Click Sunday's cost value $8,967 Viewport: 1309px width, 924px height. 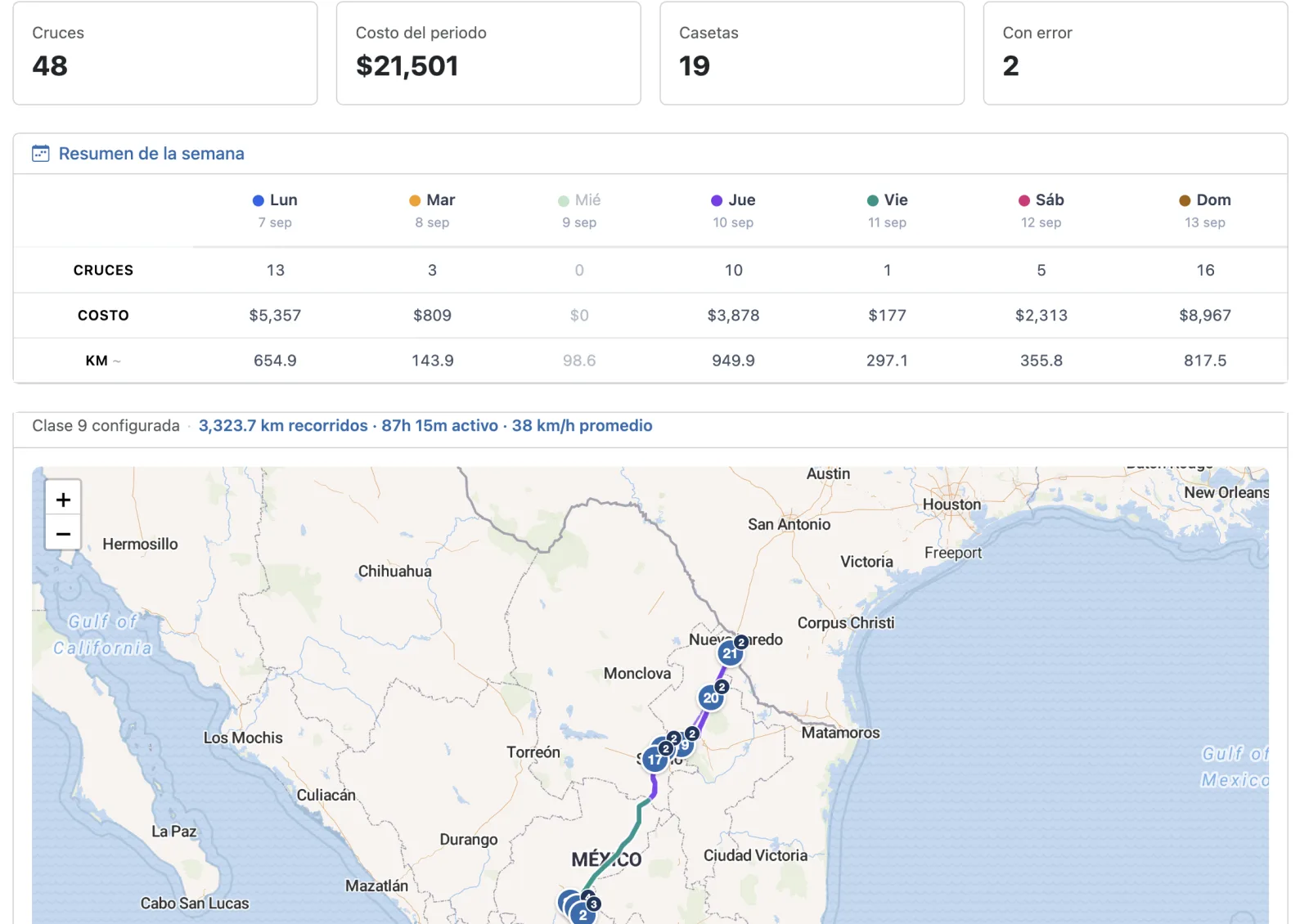pos(1204,315)
